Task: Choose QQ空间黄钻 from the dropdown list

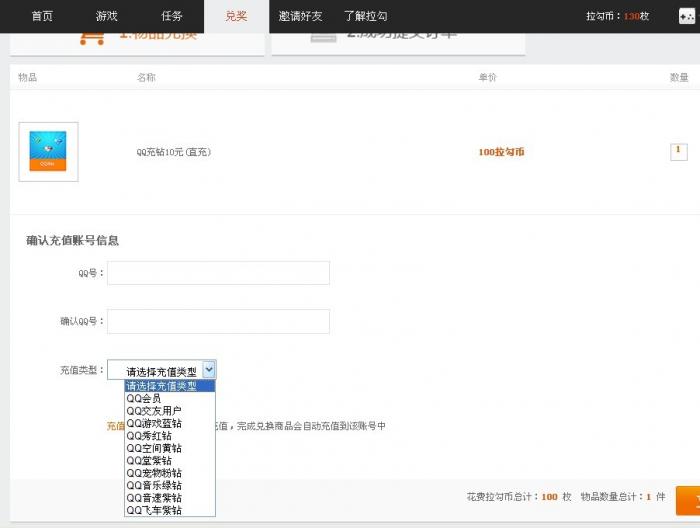Action: point(170,448)
